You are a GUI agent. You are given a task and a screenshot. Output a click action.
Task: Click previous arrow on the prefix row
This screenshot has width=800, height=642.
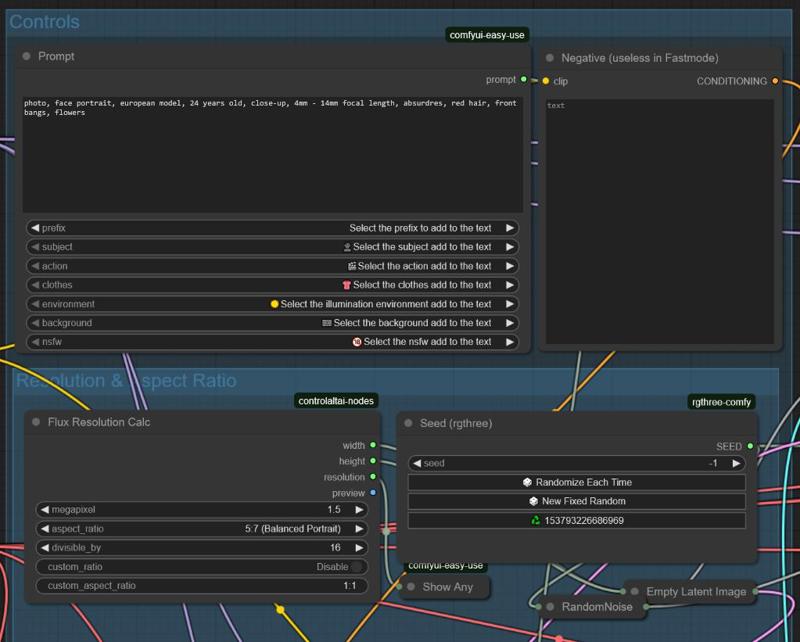(35, 228)
